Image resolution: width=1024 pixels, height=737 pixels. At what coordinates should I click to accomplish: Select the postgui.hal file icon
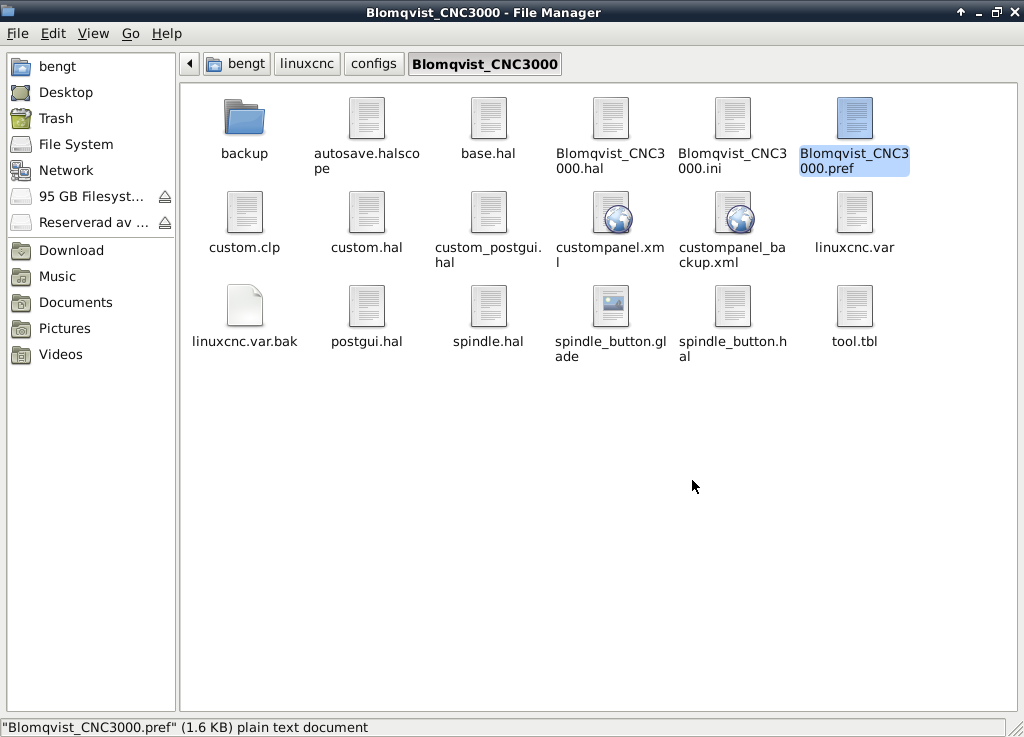coord(366,306)
